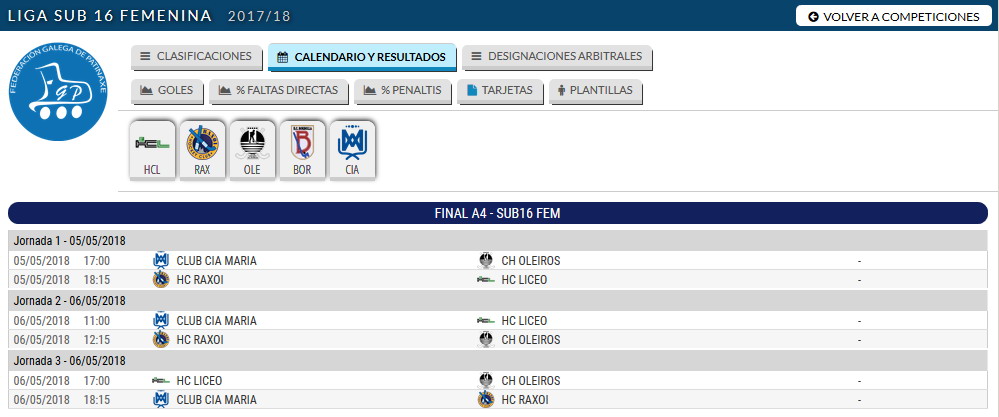
Task: Click Volver a Competiciones button
Action: point(893,17)
